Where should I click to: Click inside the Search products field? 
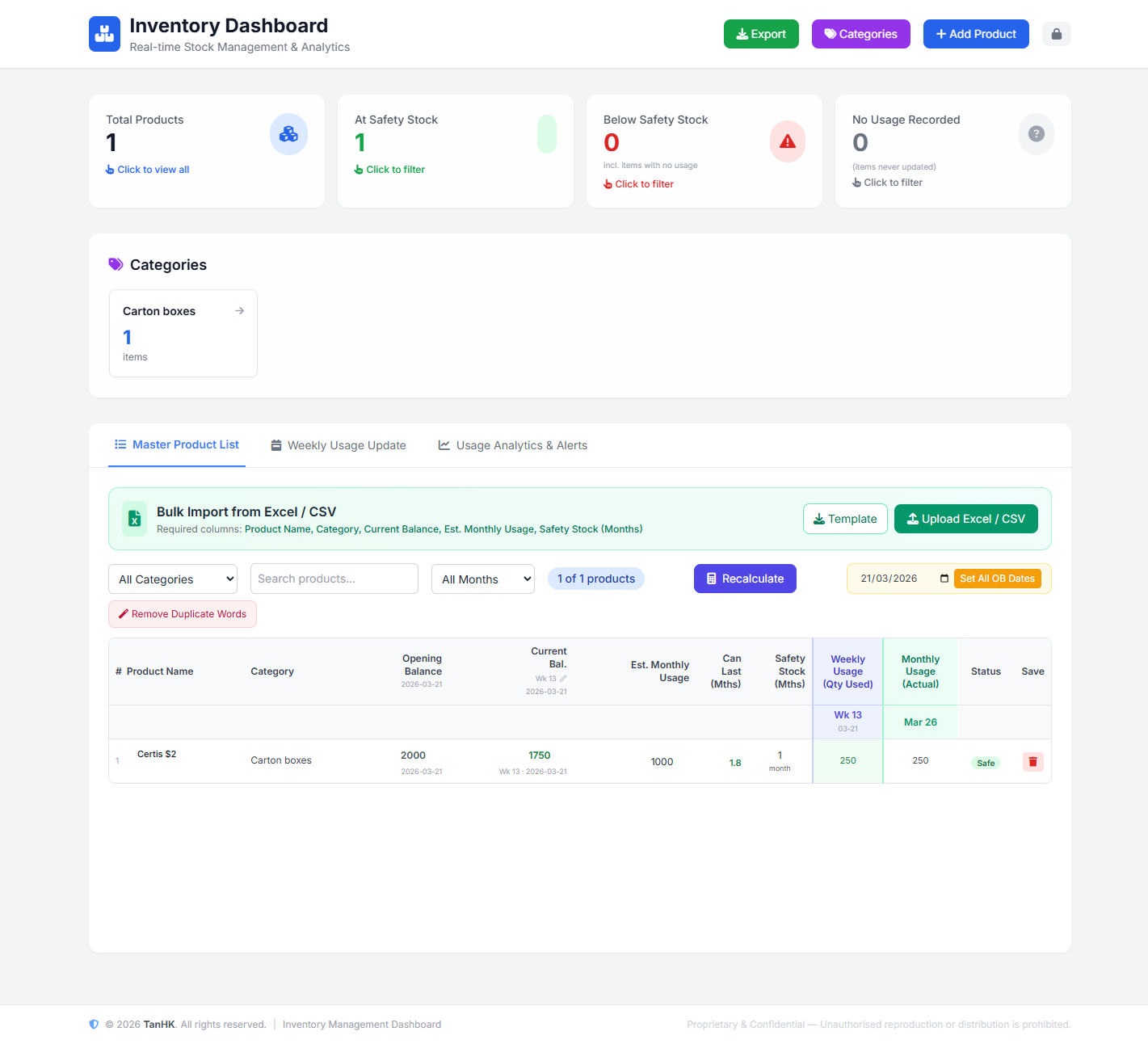(334, 579)
